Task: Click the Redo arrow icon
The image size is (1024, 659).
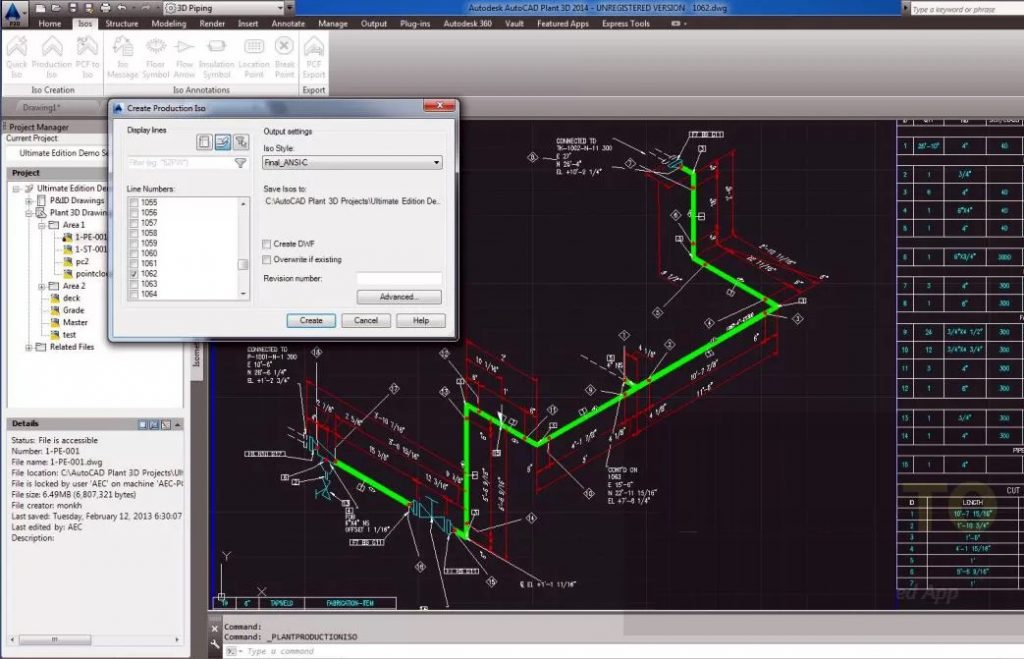Action: pyautogui.click(x=145, y=8)
